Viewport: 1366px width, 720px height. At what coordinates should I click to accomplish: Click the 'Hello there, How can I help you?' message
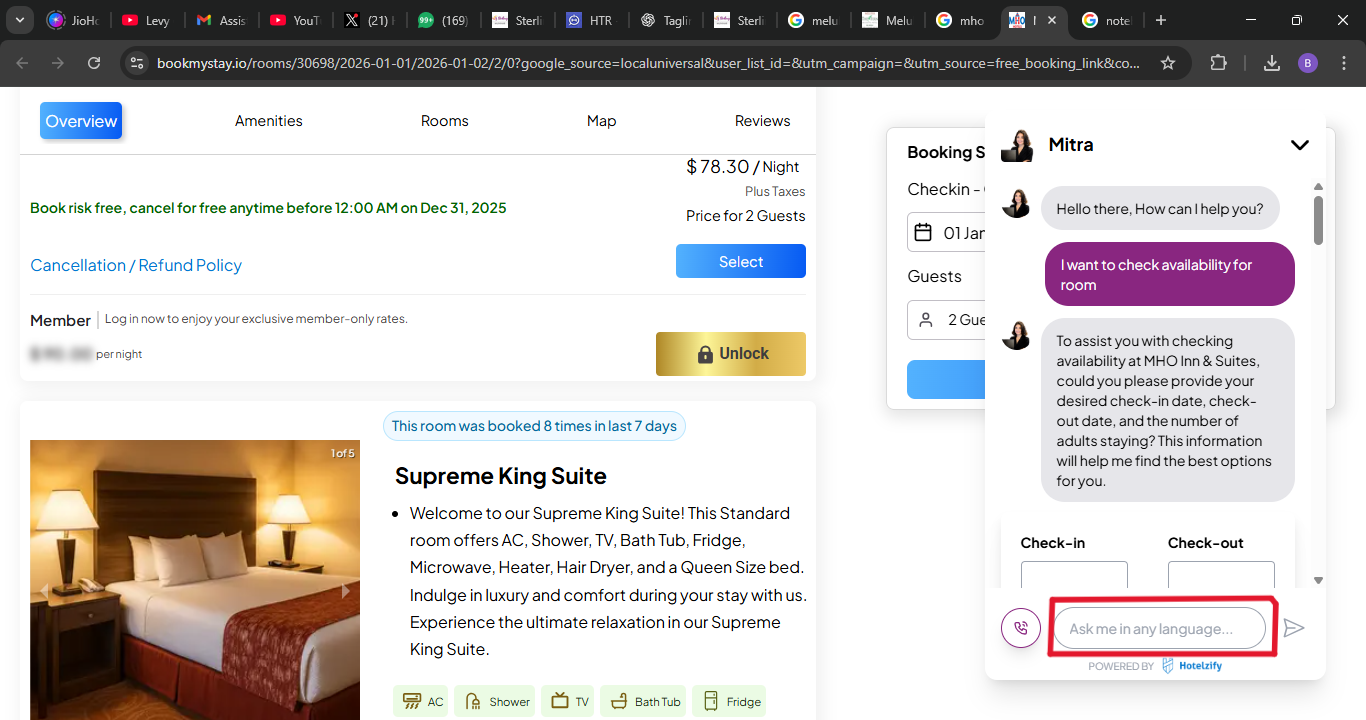(1160, 209)
